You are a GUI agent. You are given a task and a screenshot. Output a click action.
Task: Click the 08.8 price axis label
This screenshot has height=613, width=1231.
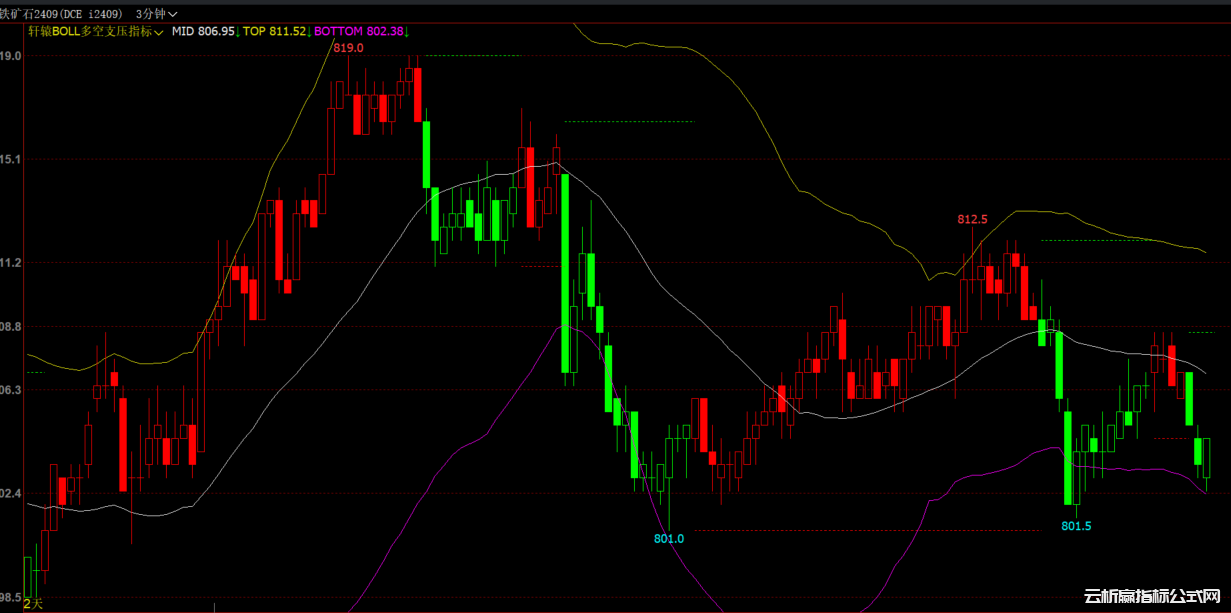point(11,327)
